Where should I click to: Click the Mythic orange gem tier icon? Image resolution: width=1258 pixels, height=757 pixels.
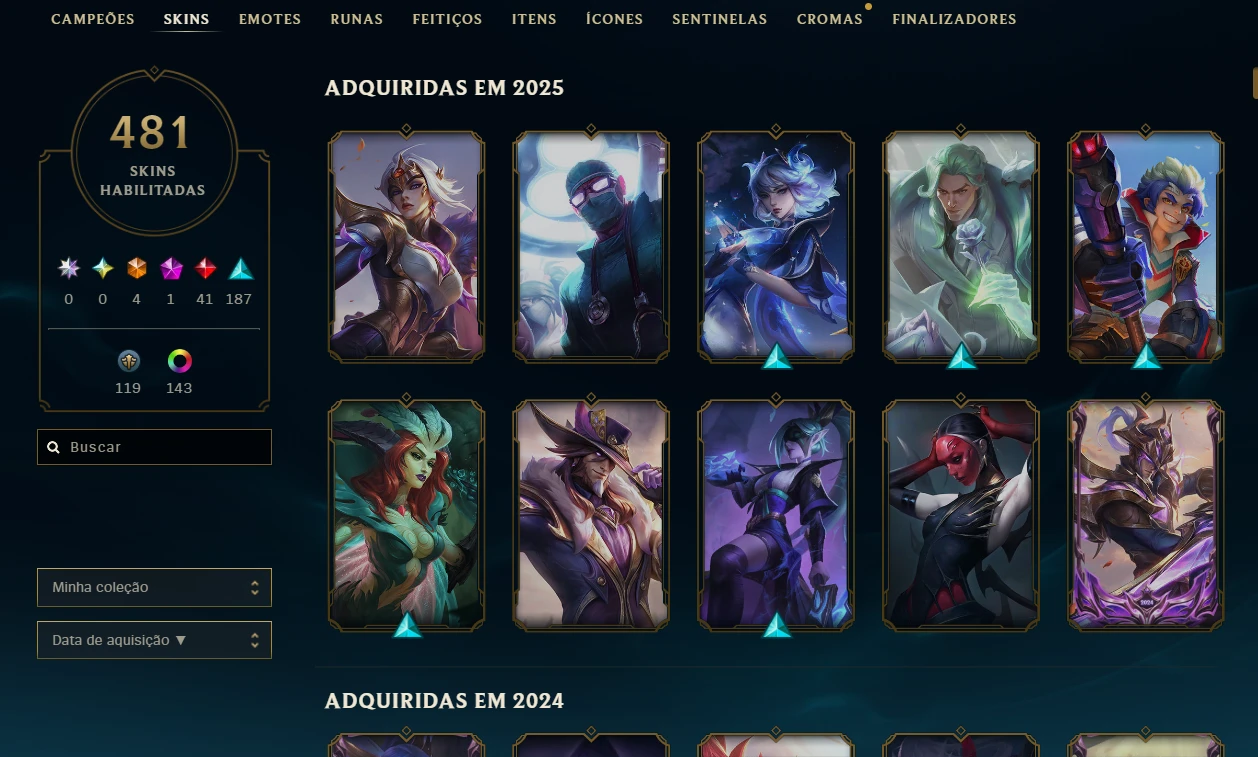tap(137, 268)
